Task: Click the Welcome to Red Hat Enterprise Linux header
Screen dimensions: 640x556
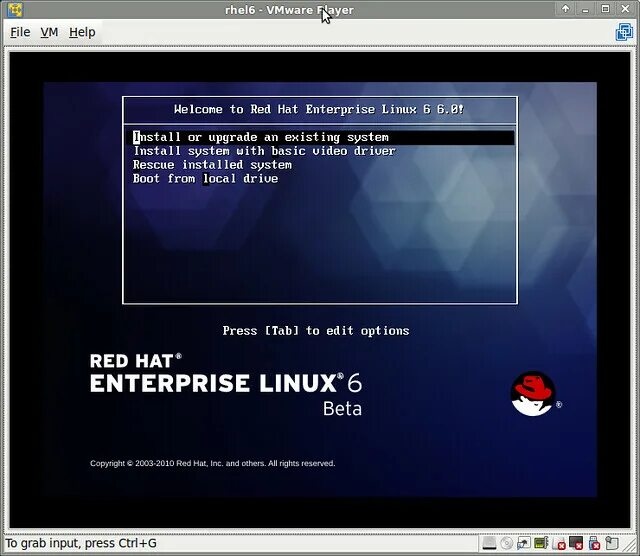Action: (x=319, y=109)
